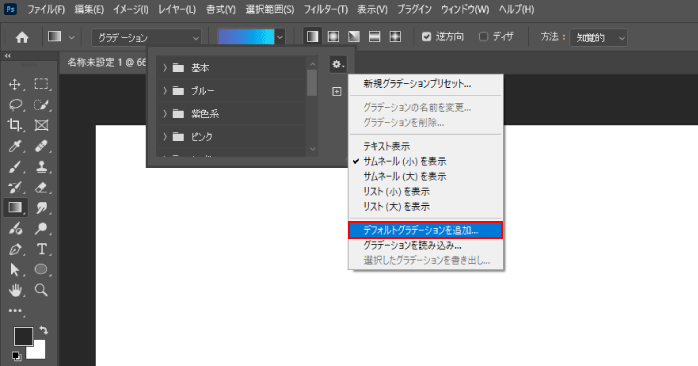Select the Crop tool
Image resolution: width=698 pixels, height=366 pixels.
[x=15, y=125]
